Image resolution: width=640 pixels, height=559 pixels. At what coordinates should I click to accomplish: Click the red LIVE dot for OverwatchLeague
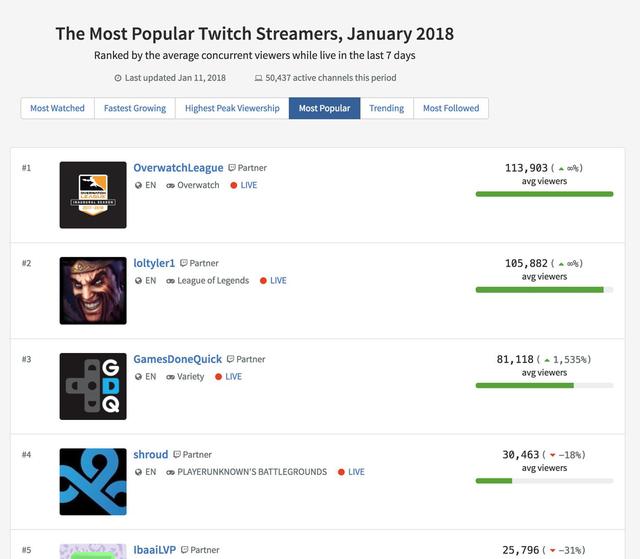[x=234, y=185]
